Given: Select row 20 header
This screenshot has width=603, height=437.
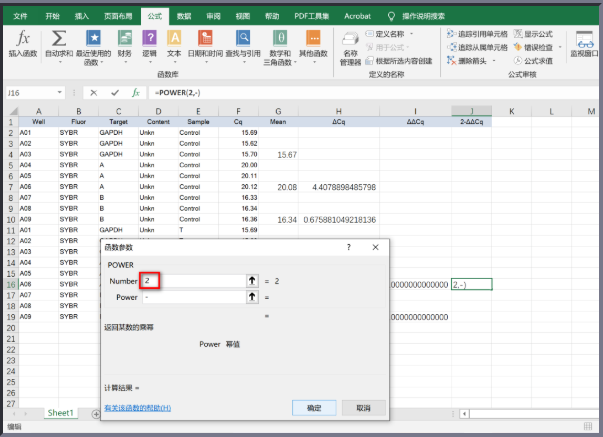Looking at the screenshot, I should [x=11, y=328].
